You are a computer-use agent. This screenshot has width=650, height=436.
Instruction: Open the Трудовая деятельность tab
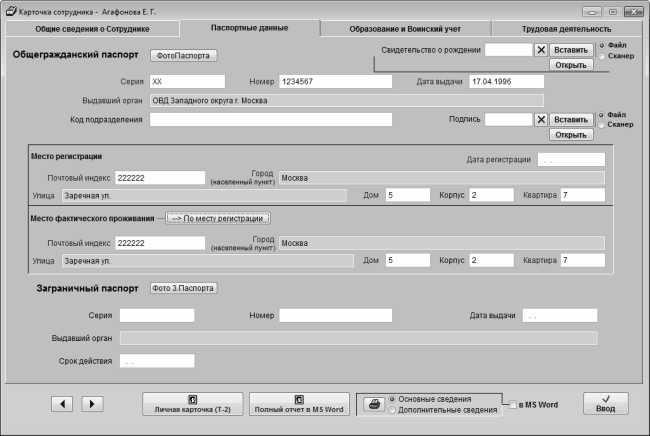tap(566, 29)
